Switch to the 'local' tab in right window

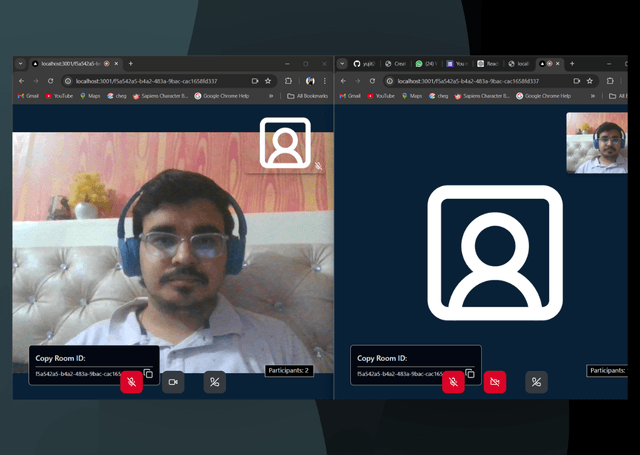[519, 64]
